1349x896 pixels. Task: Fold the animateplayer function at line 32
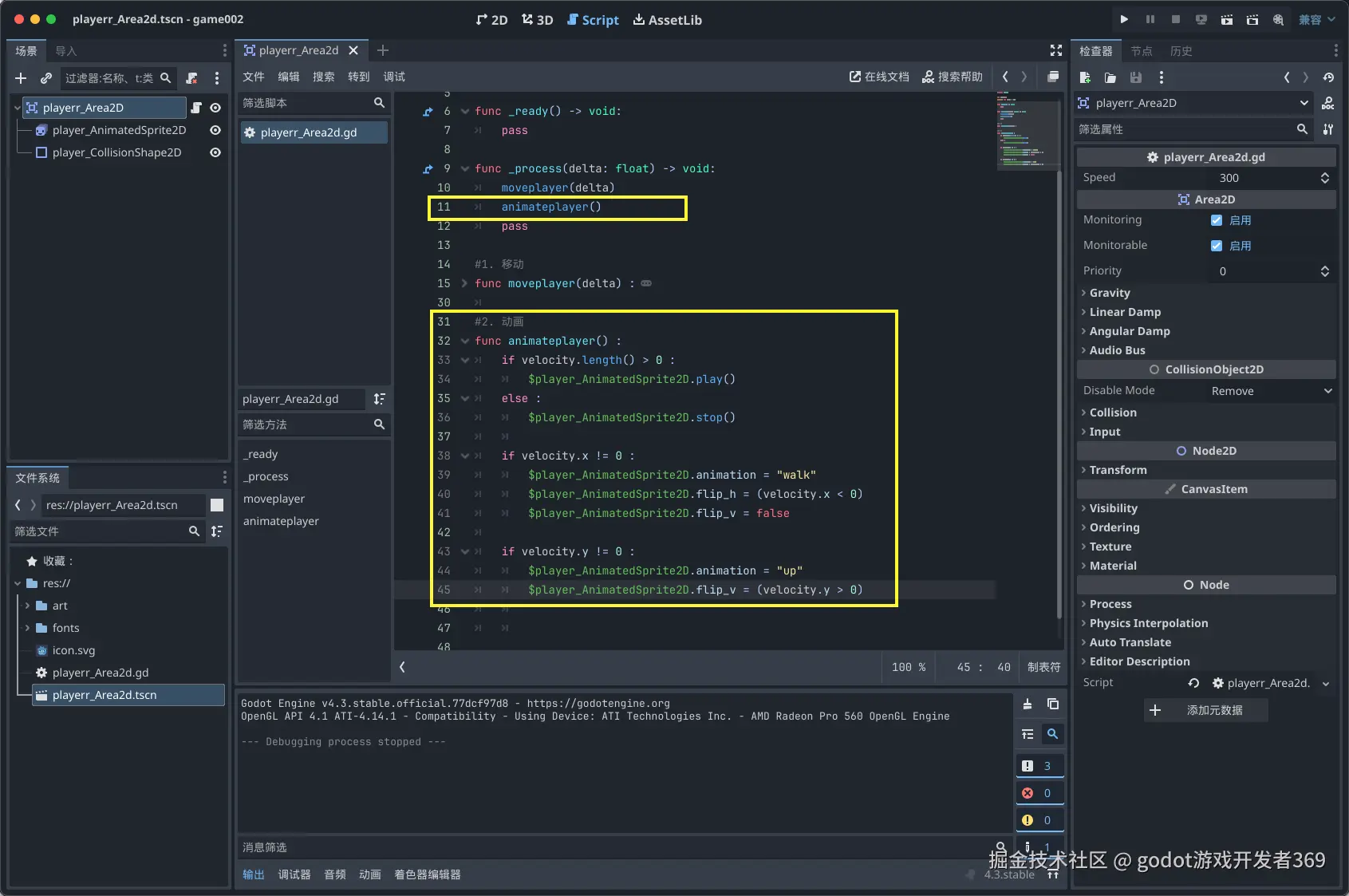pyautogui.click(x=465, y=341)
